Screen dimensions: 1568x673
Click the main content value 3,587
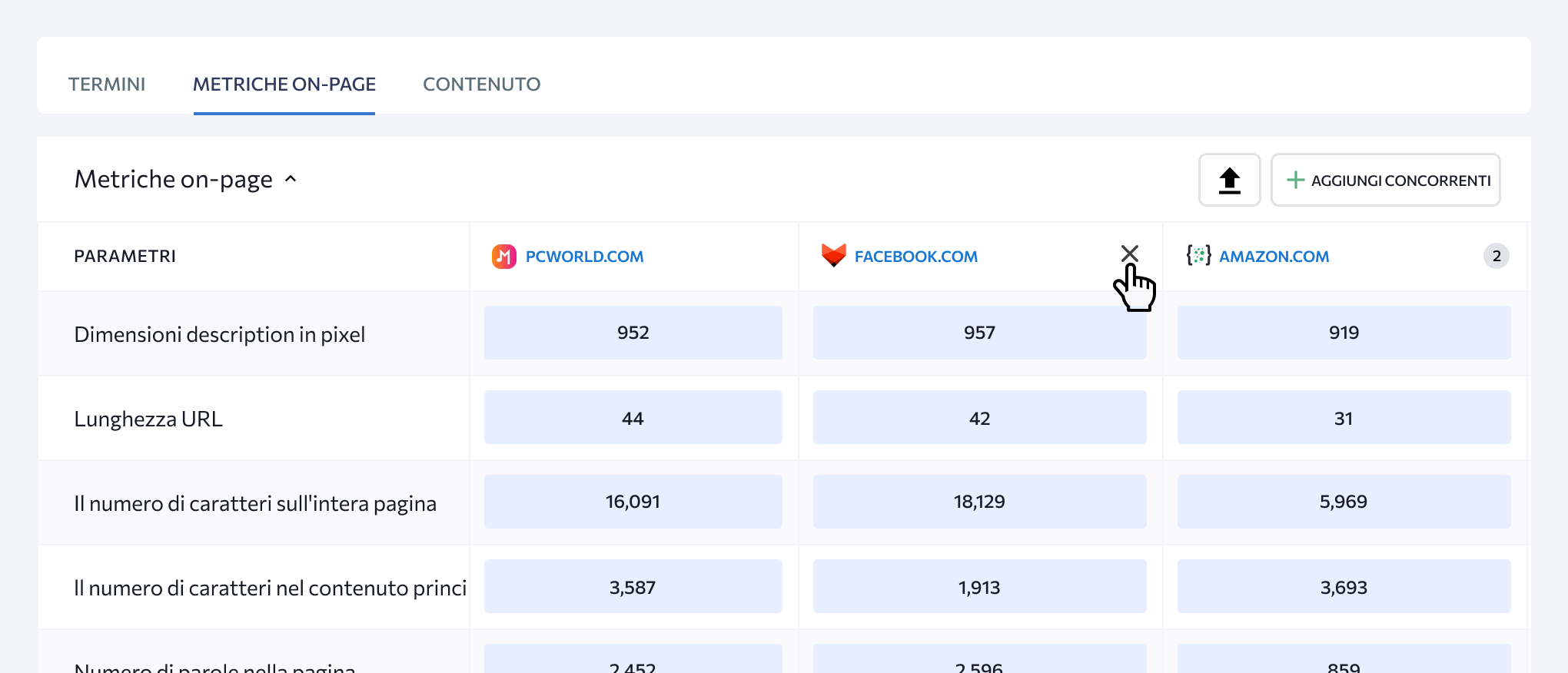pyautogui.click(x=633, y=586)
